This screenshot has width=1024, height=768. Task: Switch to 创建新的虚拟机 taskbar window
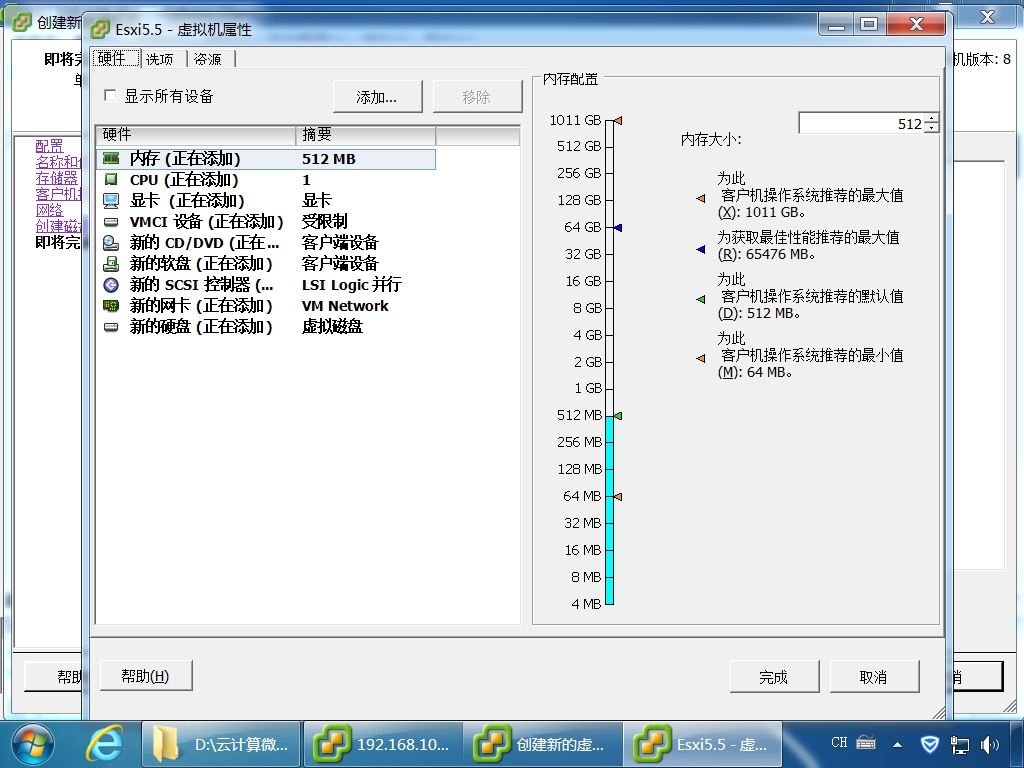pyautogui.click(x=542, y=744)
